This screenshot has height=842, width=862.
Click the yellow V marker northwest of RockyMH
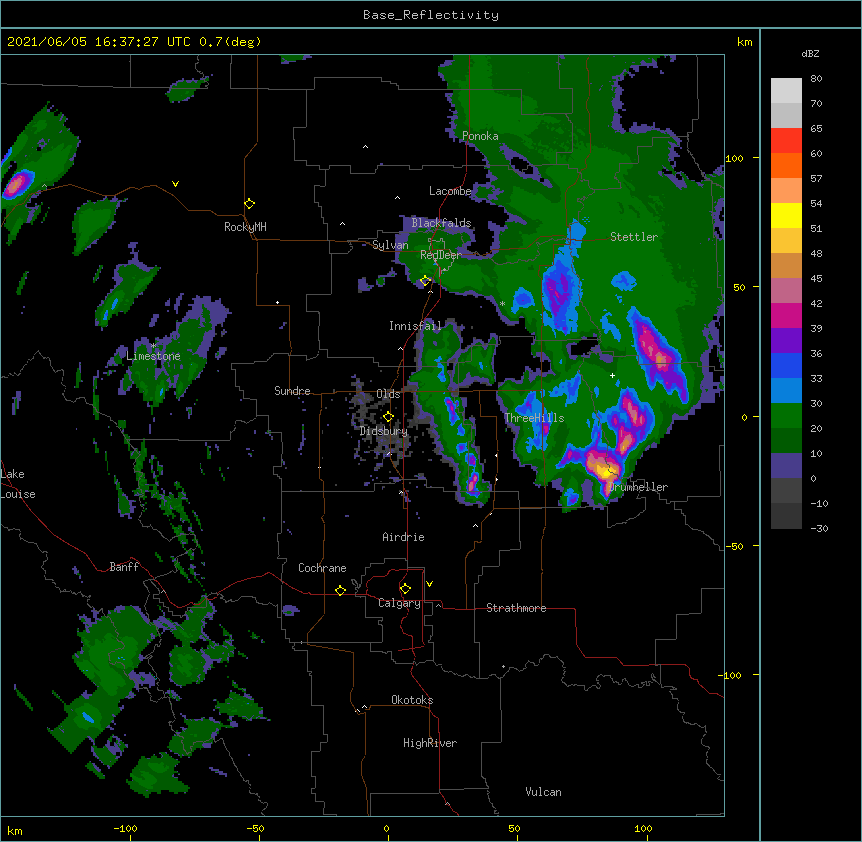175,184
